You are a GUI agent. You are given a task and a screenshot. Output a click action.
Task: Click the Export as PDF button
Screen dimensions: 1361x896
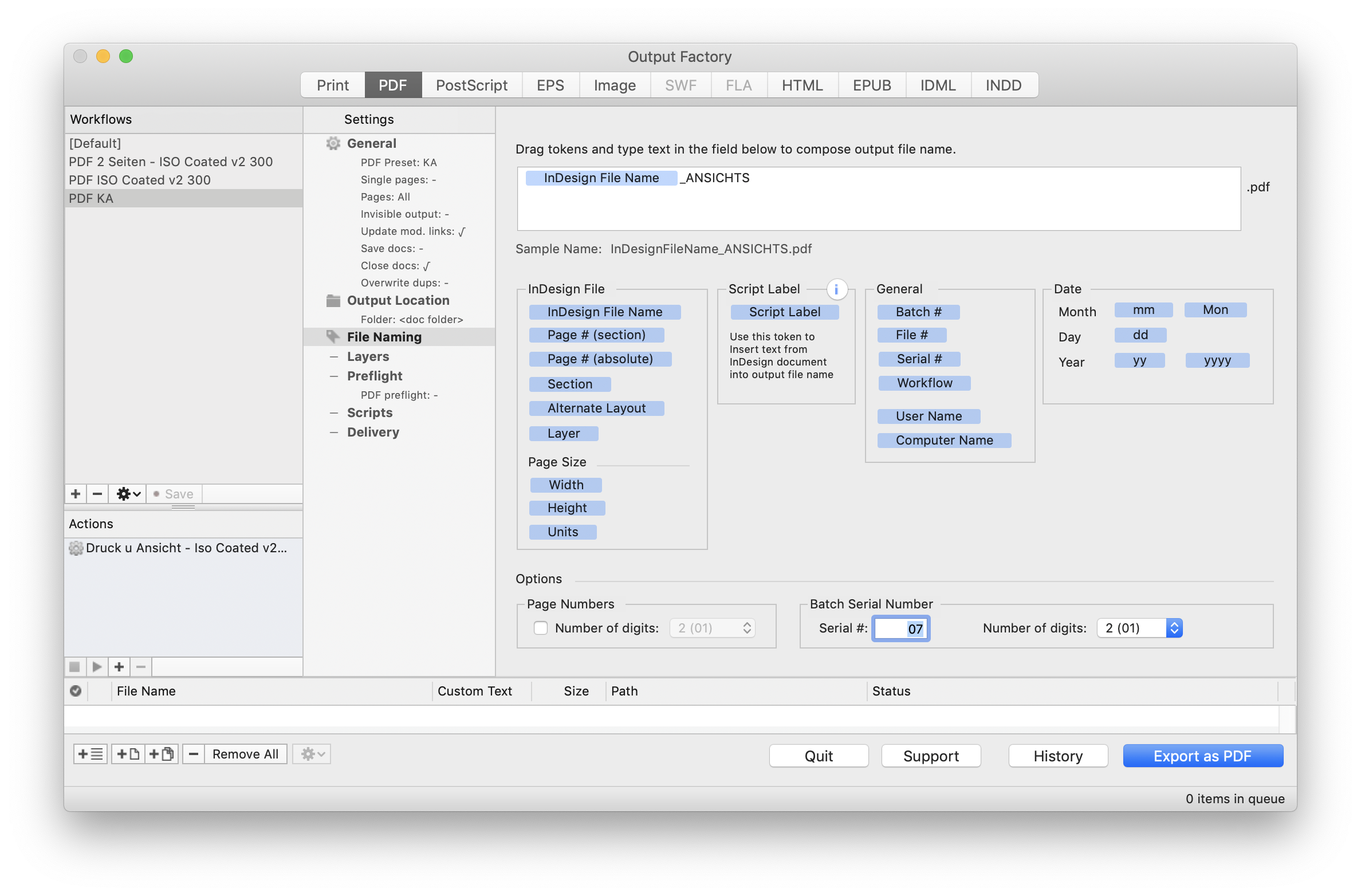[x=1202, y=756]
